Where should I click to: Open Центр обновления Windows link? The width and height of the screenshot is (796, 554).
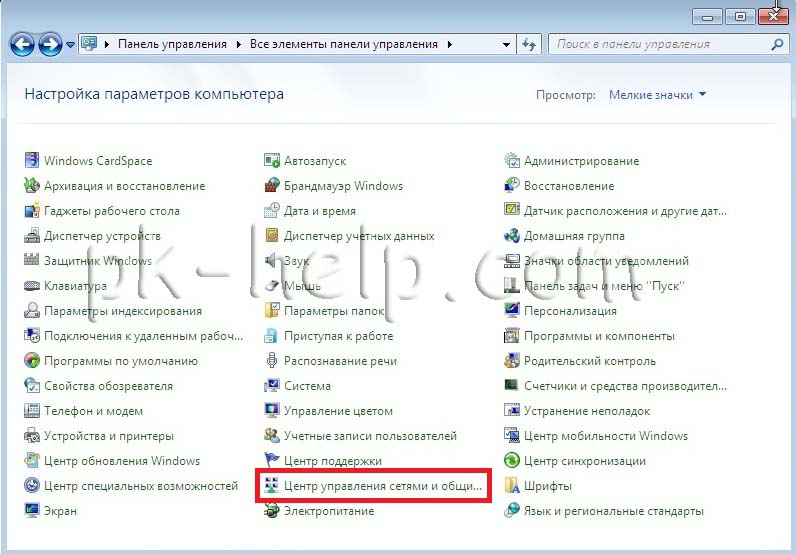coord(122,461)
